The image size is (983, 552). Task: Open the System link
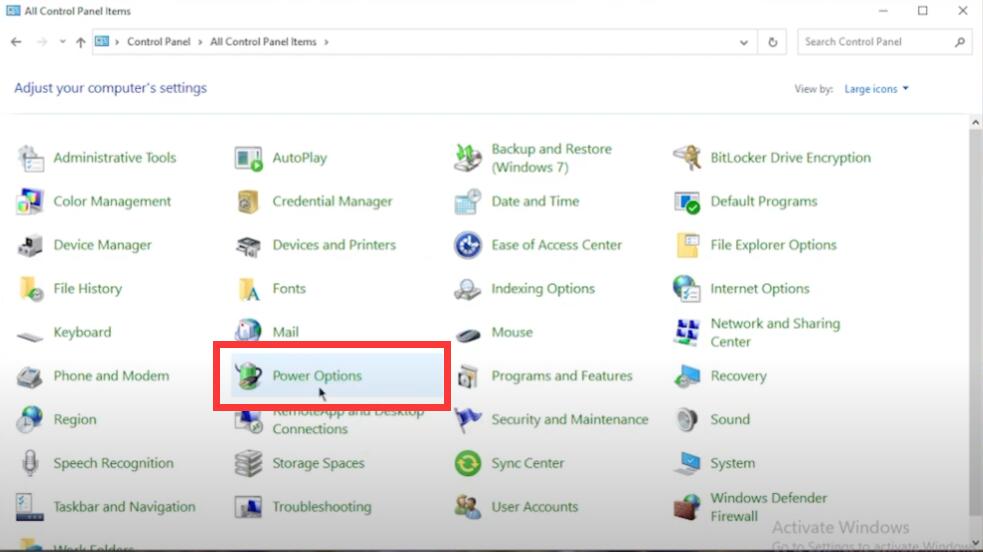coord(732,463)
